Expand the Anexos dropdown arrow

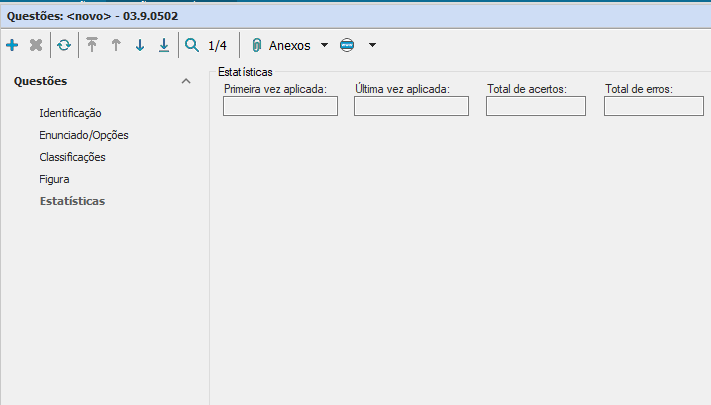324,45
